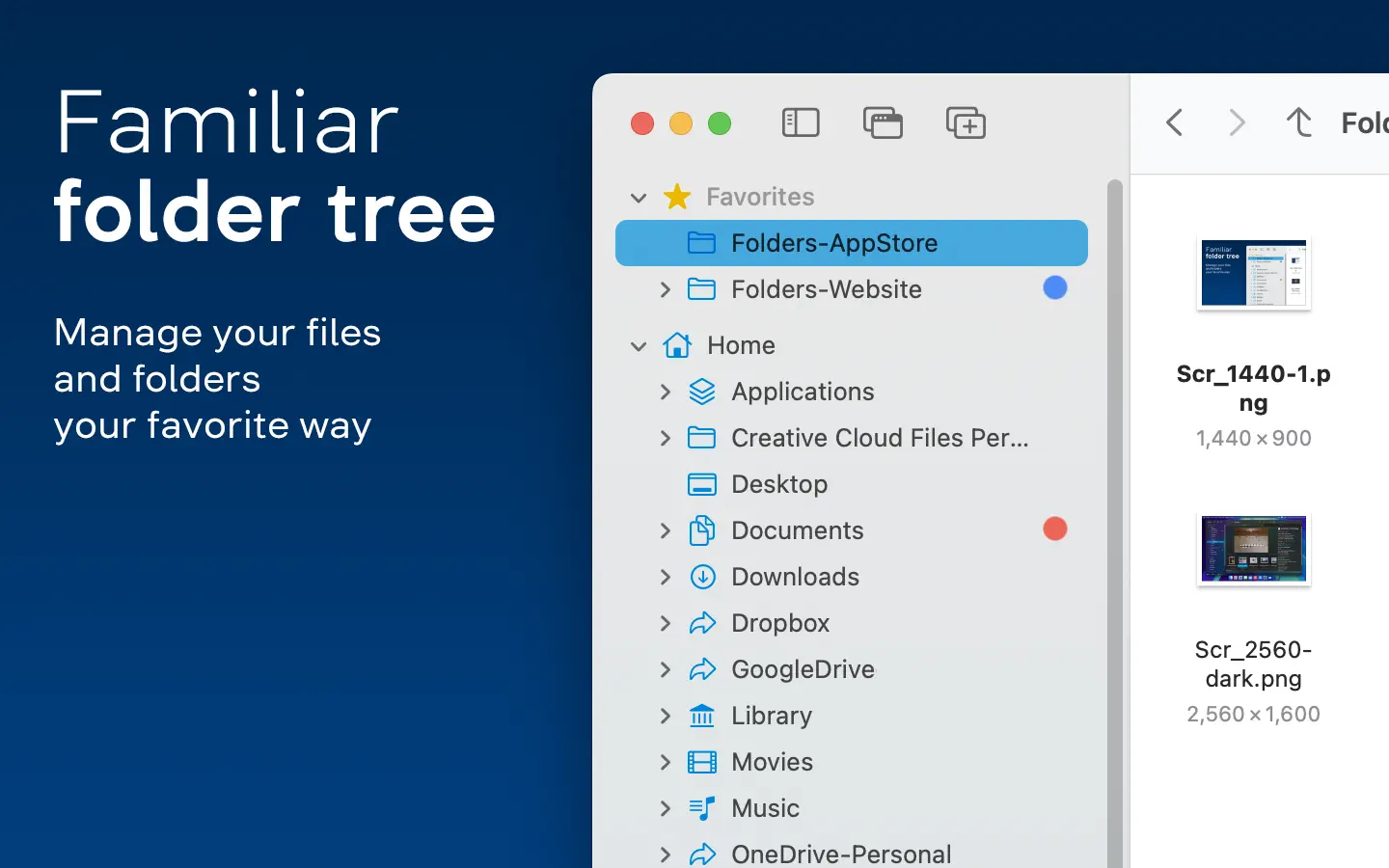Open the Scr_1440-1.png thumbnail

point(1254,273)
